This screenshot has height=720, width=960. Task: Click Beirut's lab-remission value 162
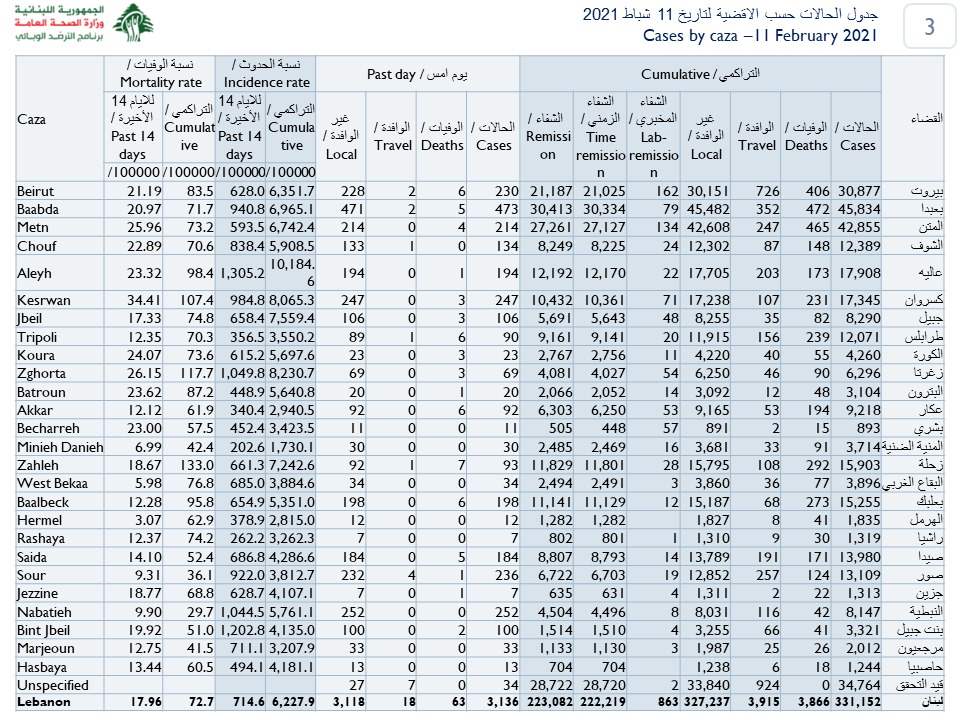pos(667,191)
